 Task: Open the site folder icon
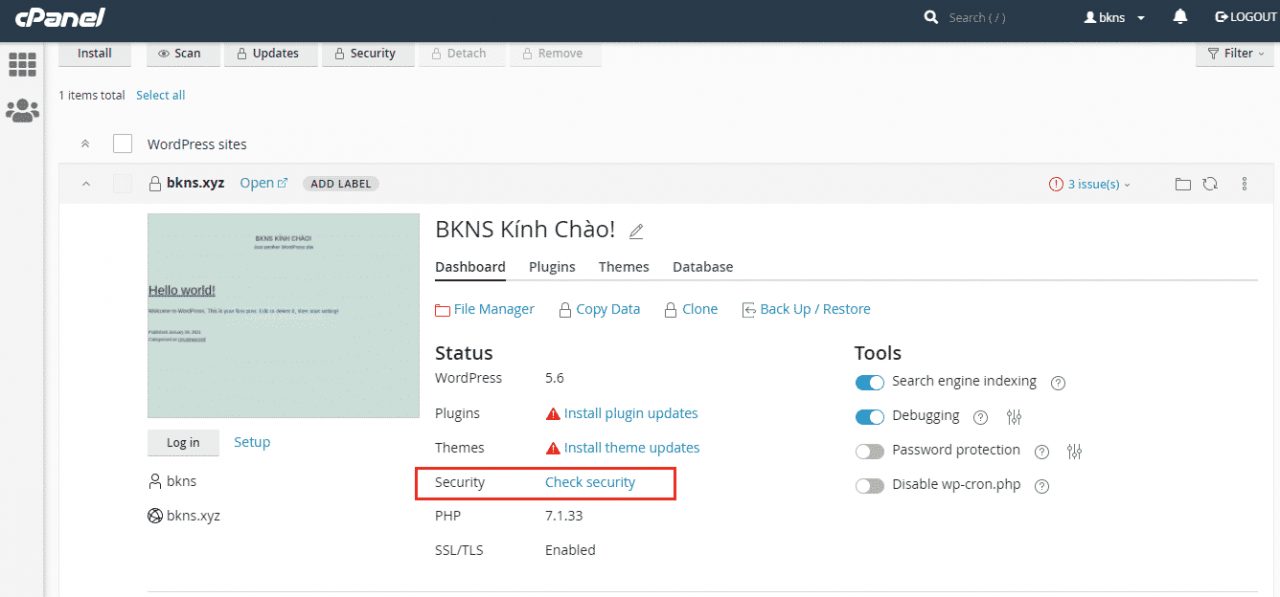tap(1183, 184)
